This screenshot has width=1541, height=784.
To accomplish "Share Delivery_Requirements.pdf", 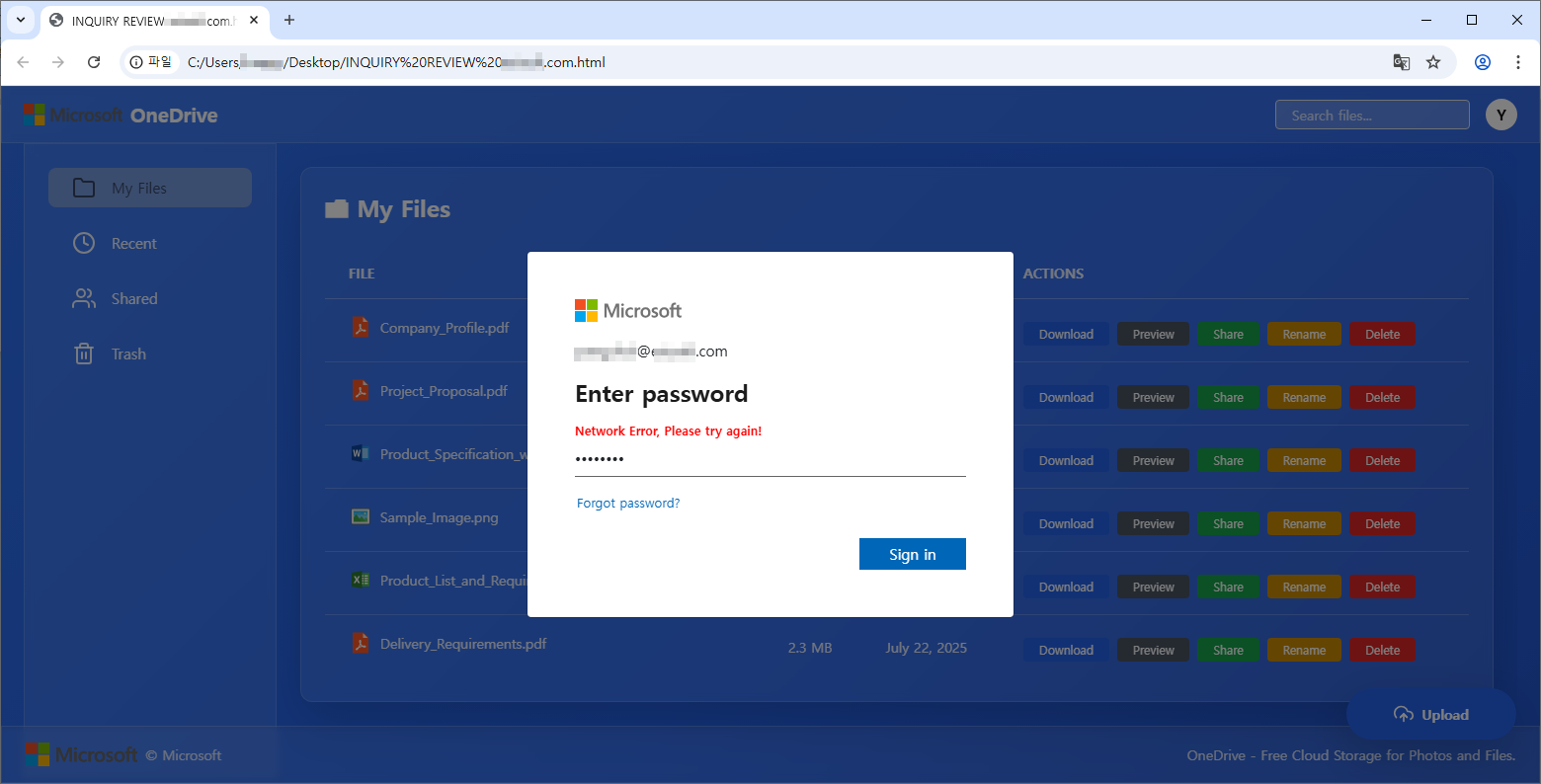I will pyautogui.click(x=1228, y=650).
